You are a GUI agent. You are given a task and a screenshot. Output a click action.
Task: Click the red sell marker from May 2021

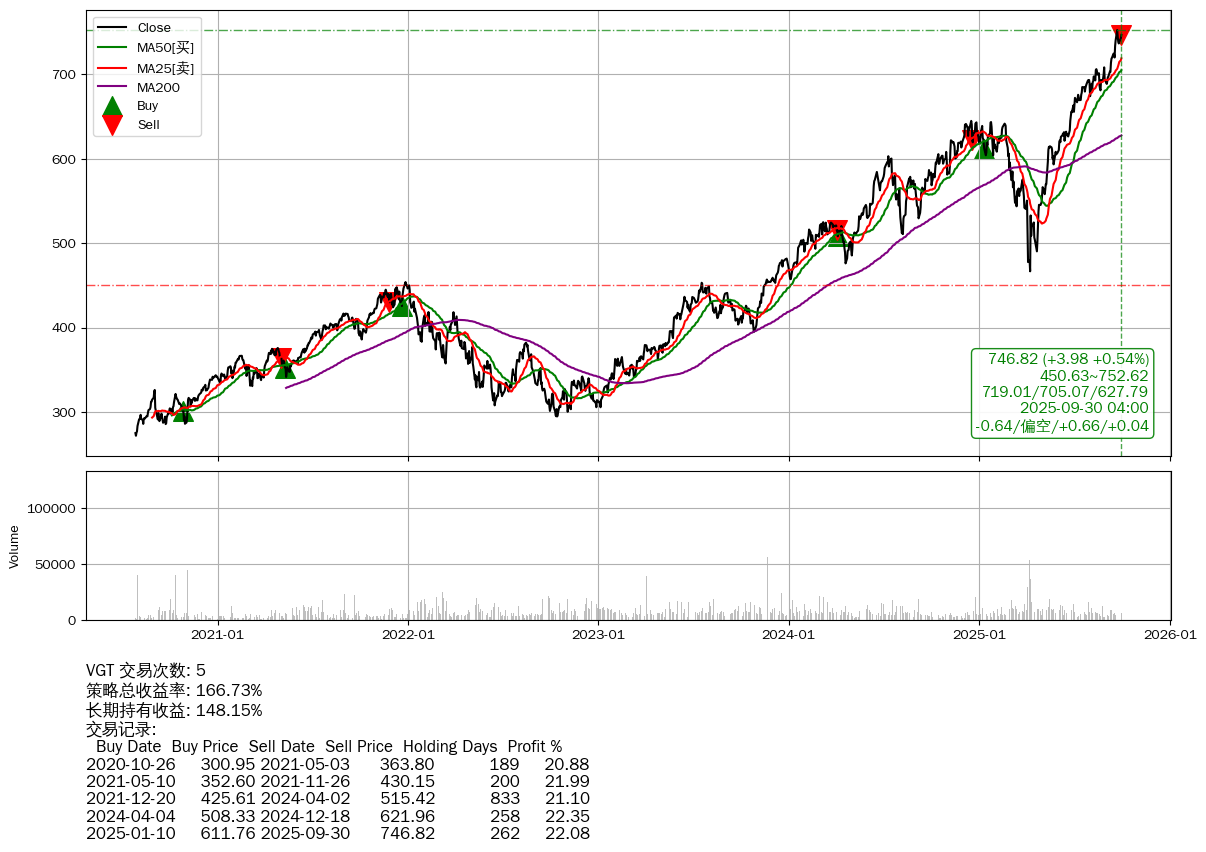[284, 357]
